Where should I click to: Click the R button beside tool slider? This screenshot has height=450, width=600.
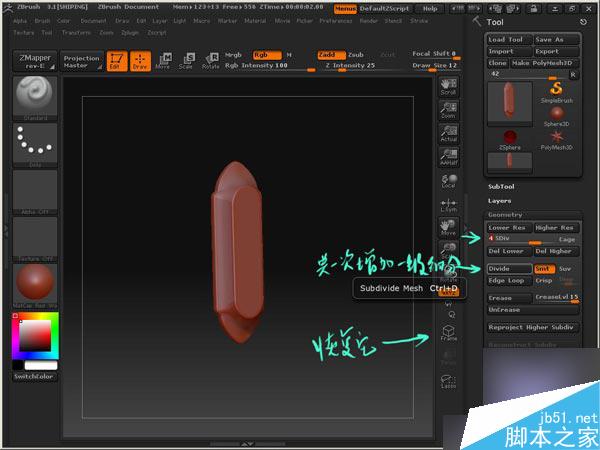coord(573,75)
